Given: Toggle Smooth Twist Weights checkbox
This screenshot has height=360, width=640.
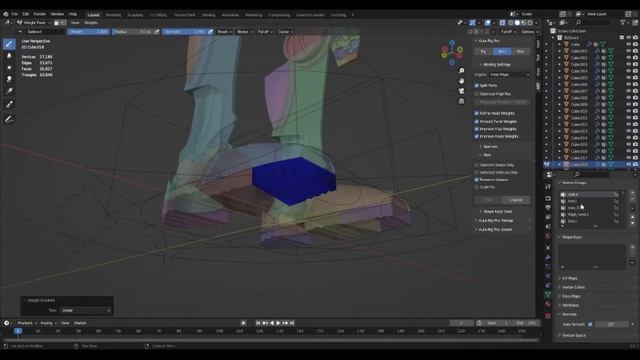Looking at the screenshot, I should pos(476,121).
